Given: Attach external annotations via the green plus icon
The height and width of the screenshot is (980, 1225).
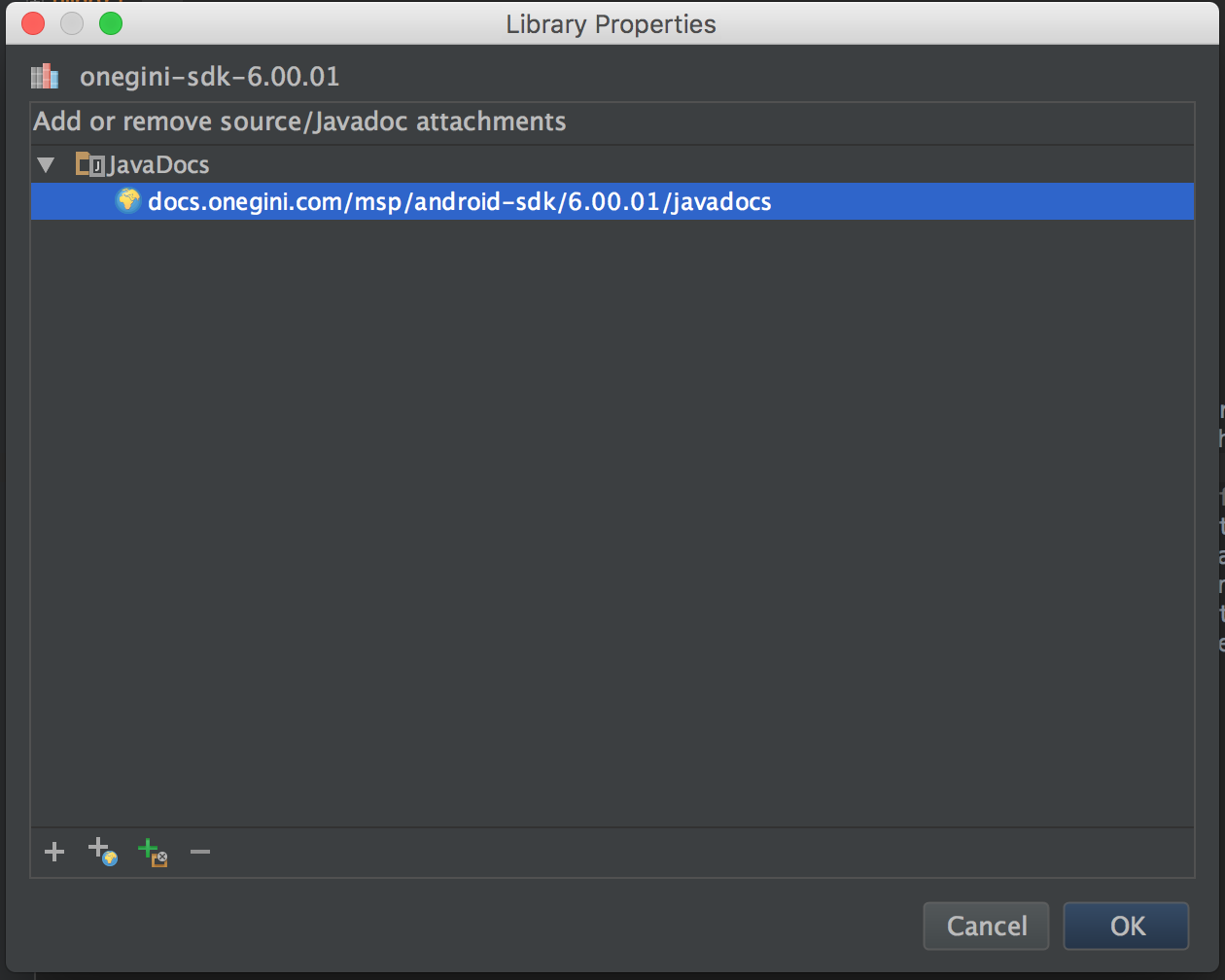Looking at the screenshot, I should point(151,852).
